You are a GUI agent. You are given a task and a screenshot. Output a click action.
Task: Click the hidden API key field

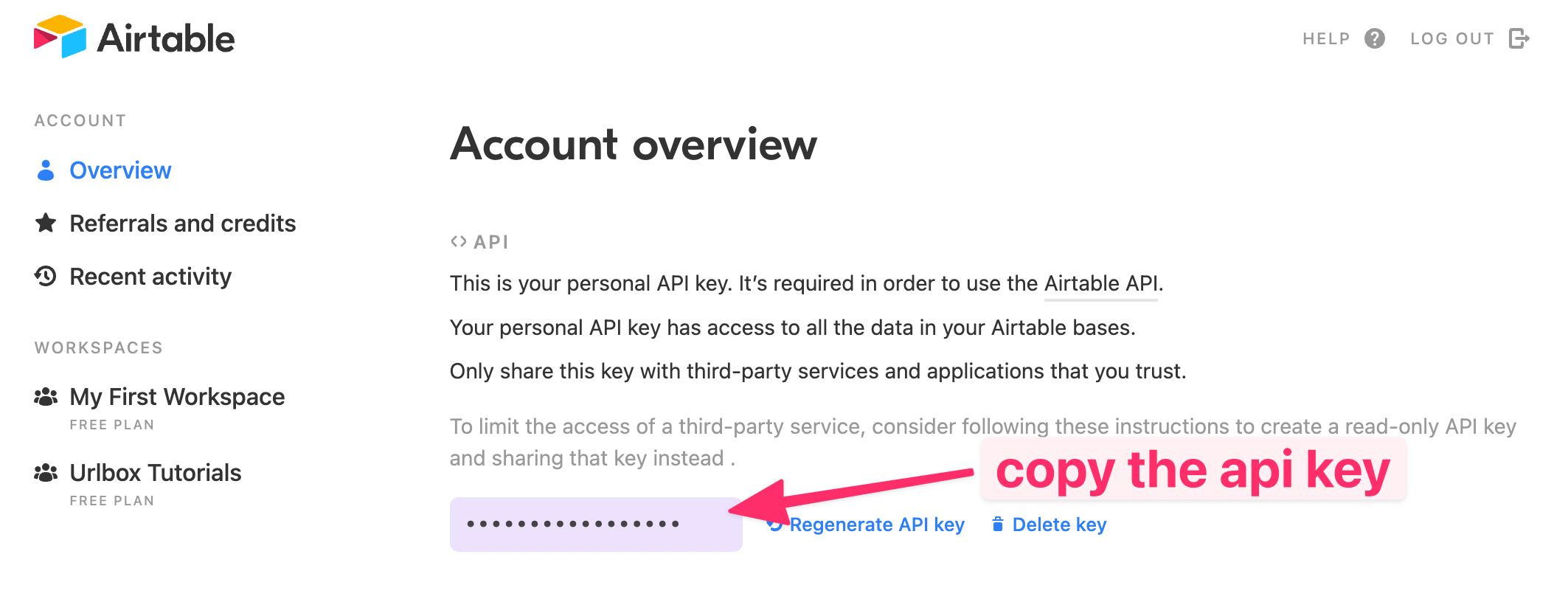point(596,524)
